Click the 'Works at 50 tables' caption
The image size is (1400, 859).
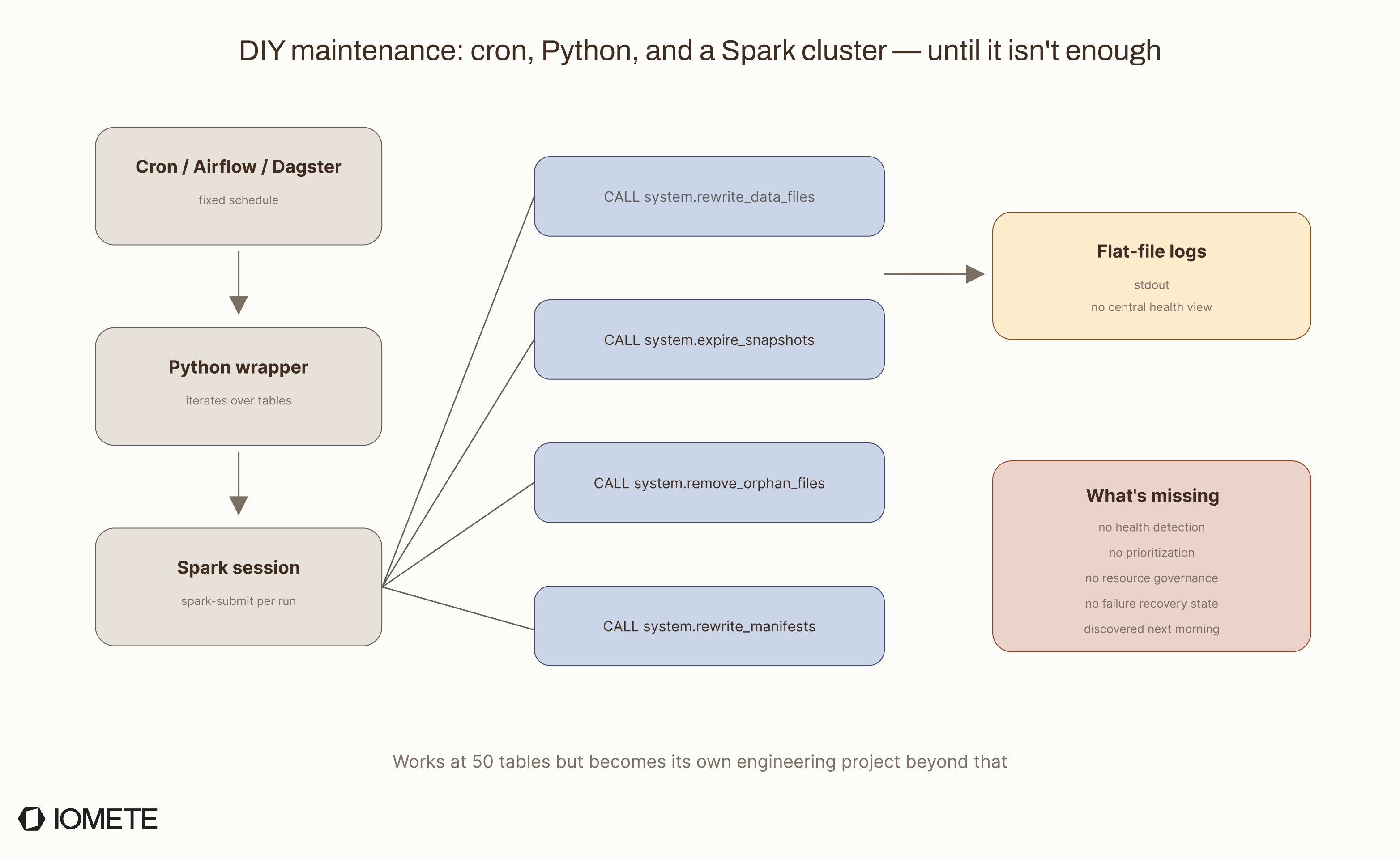pos(700,762)
